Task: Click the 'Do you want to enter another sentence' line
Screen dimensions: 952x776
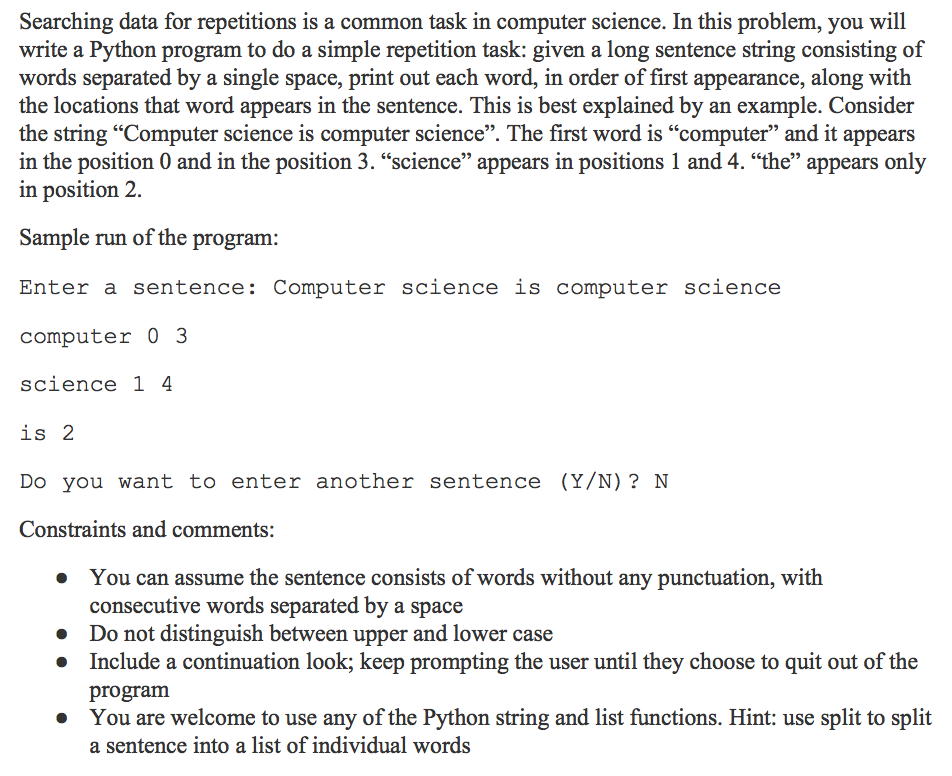Action: tap(344, 482)
